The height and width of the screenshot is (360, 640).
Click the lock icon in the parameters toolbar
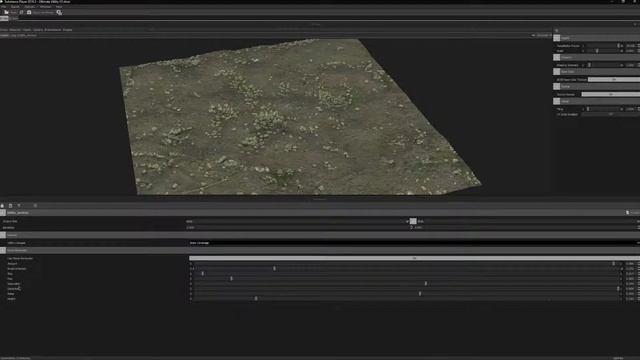tap(2, 206)
